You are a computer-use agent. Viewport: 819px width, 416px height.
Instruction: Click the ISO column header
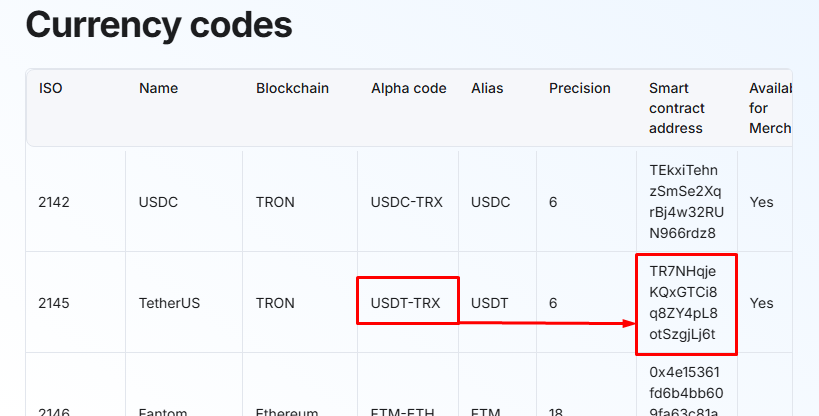[x=51, y=88]
